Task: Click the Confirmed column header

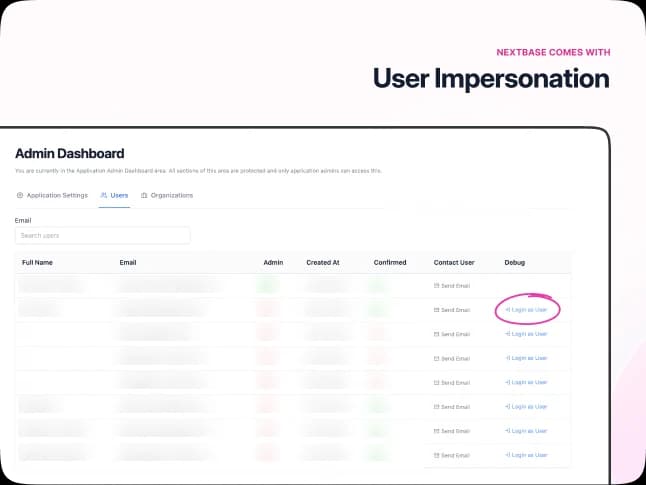Action: click(390, 263)
